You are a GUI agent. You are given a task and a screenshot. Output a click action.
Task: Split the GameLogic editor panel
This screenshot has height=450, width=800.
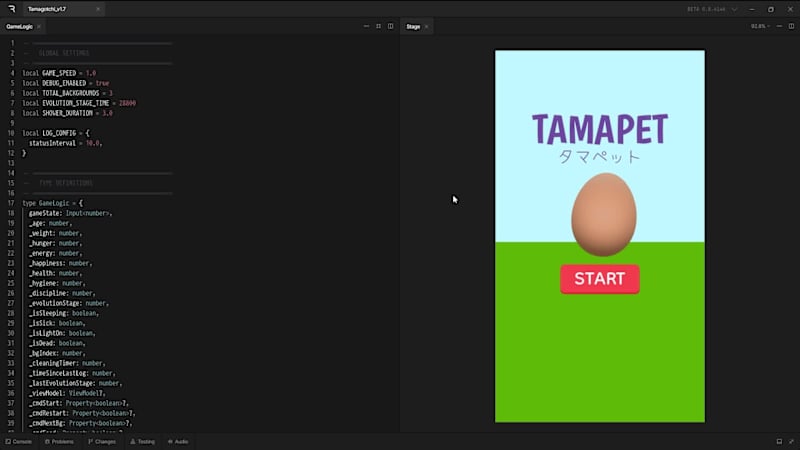(391, 26)
